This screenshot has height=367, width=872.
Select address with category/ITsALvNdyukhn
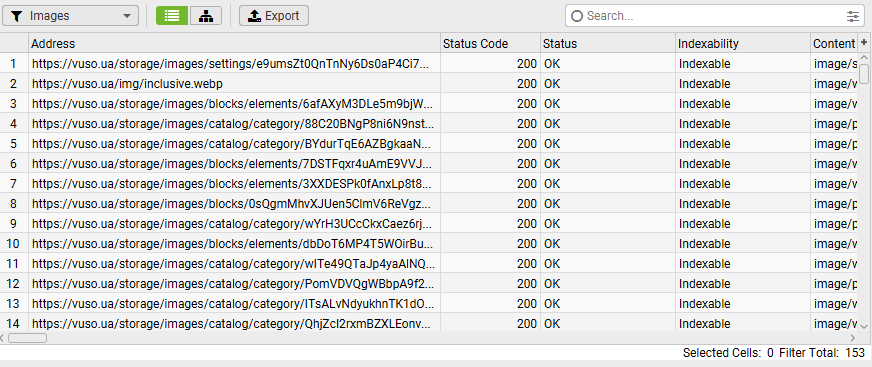coord(234,304)
